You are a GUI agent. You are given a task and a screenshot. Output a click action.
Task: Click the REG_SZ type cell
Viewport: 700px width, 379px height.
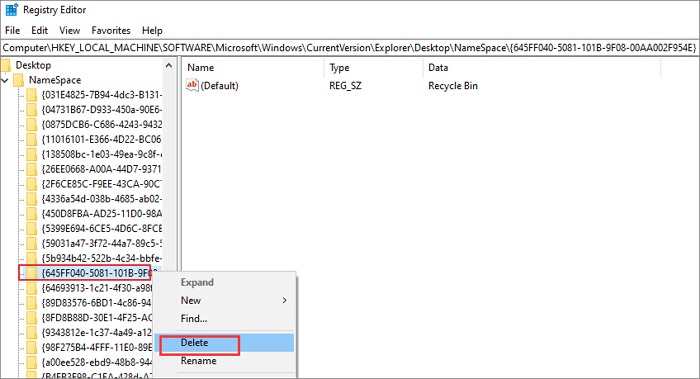(345, 86)
